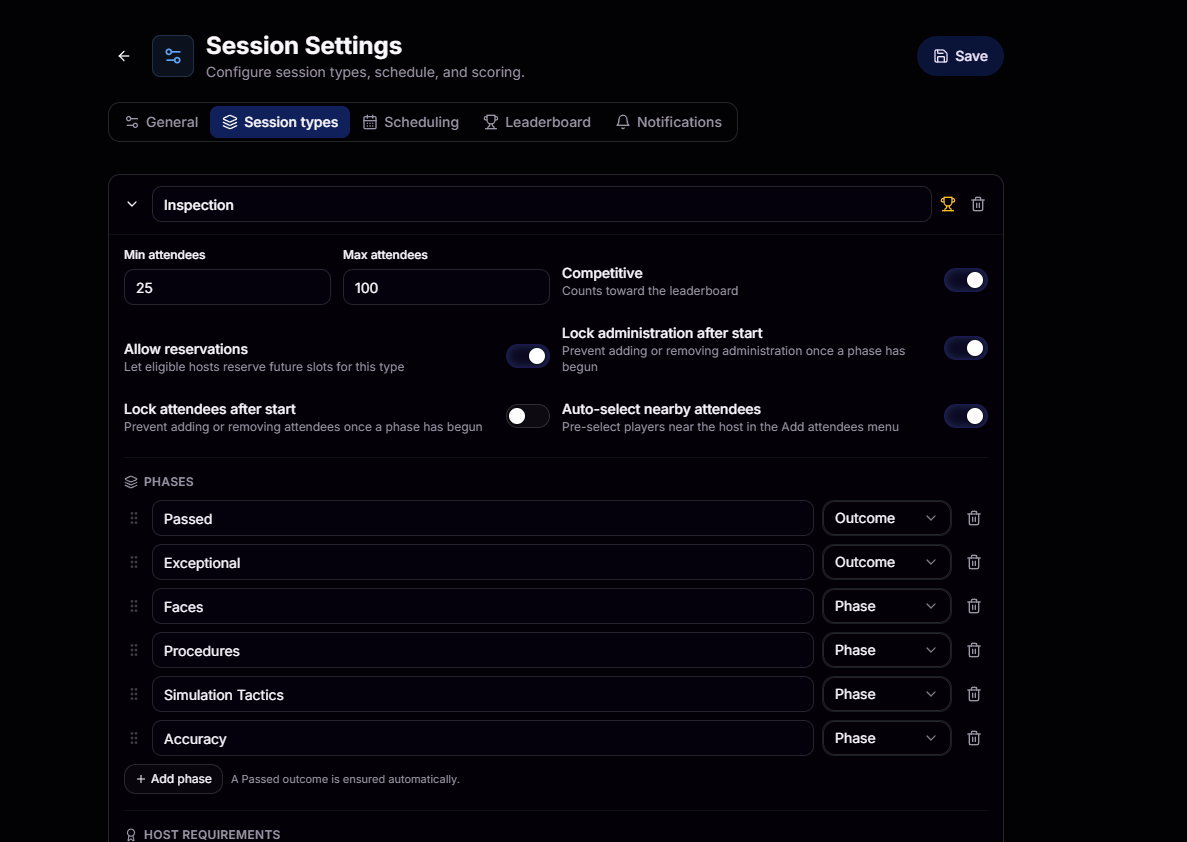
Task: Delete the Passed phase row
Action: [x=974, y=518]
